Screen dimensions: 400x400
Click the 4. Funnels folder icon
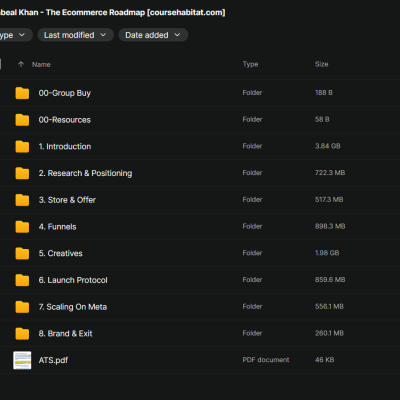tap(22, 227)
